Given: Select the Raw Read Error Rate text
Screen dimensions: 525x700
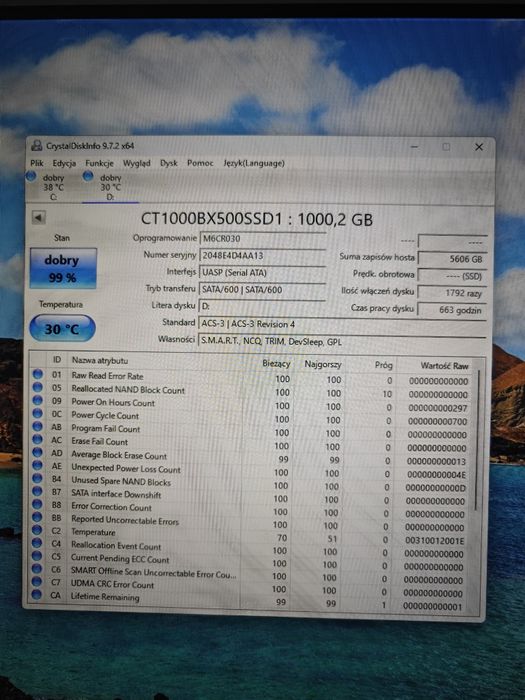Looking at the screenshot, I should coord(108,376).
